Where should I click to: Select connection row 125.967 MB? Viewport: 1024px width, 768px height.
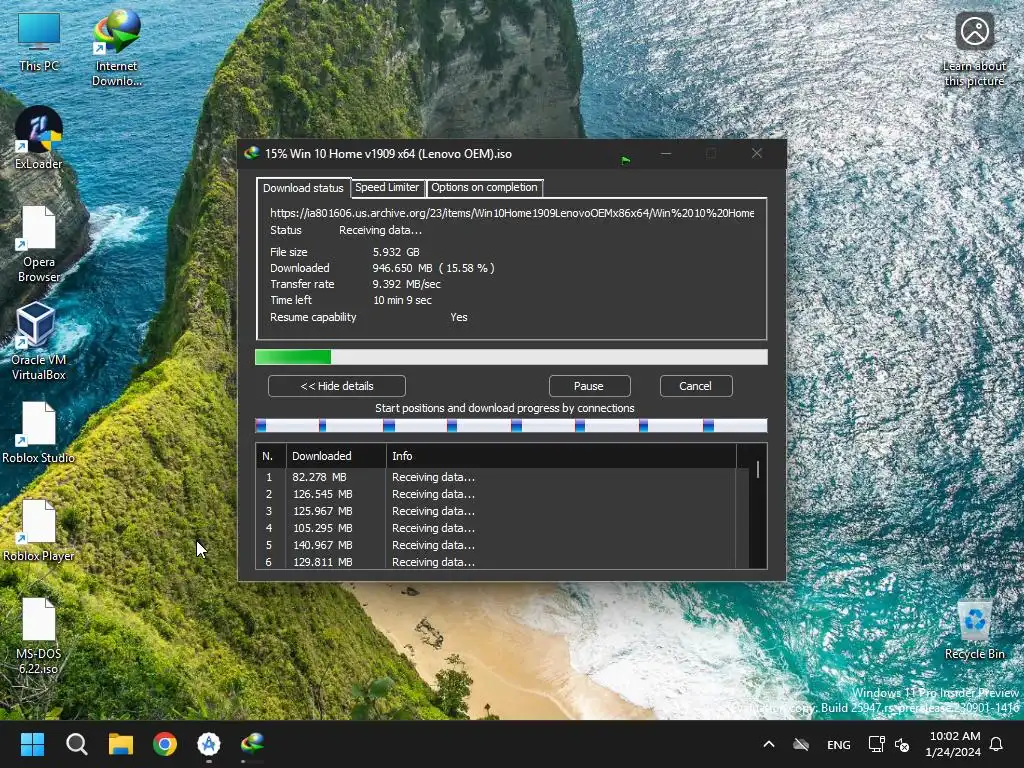(502, 511)
